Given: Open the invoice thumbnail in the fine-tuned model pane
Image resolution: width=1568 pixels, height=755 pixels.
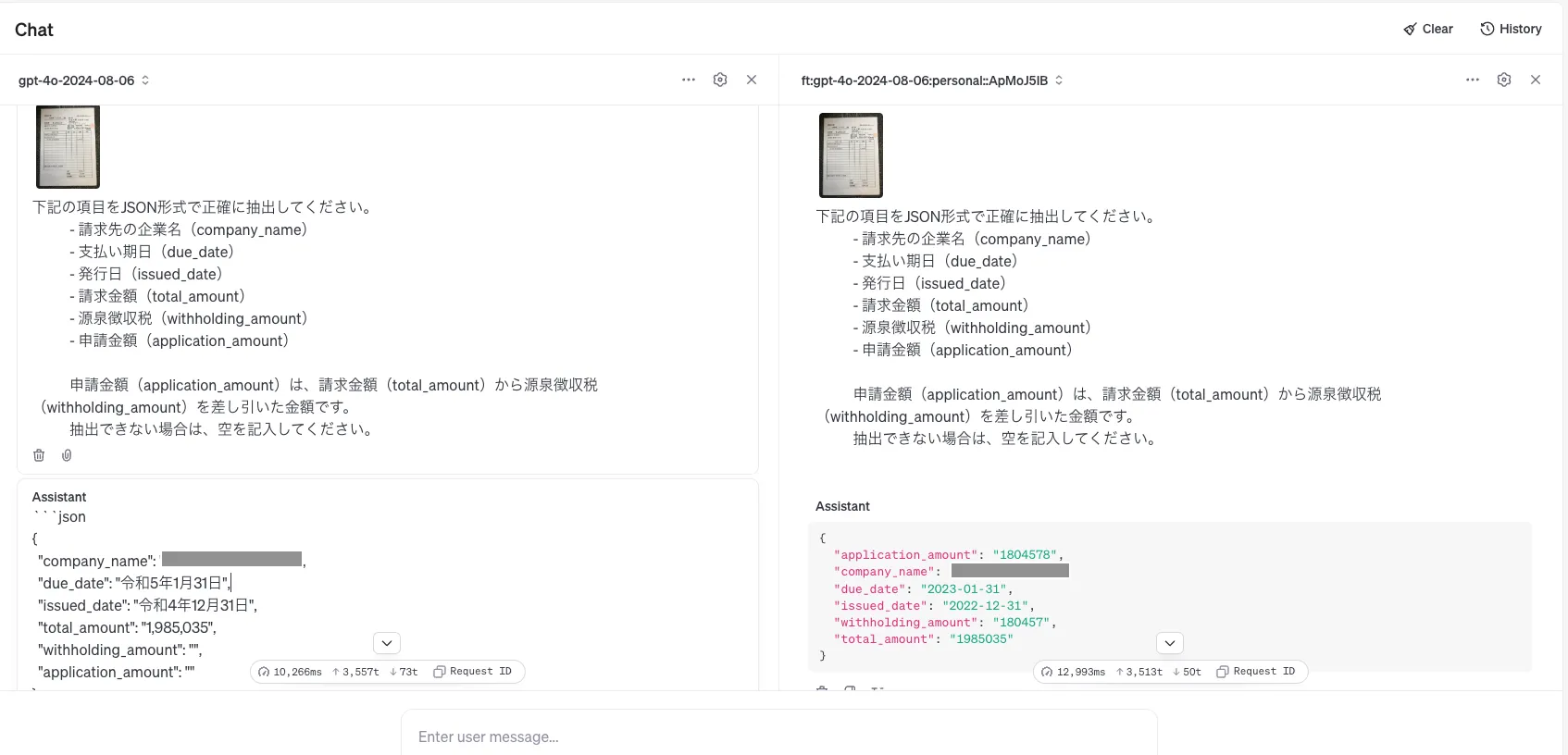Looking at the screenshot, I should click(851, 155).
